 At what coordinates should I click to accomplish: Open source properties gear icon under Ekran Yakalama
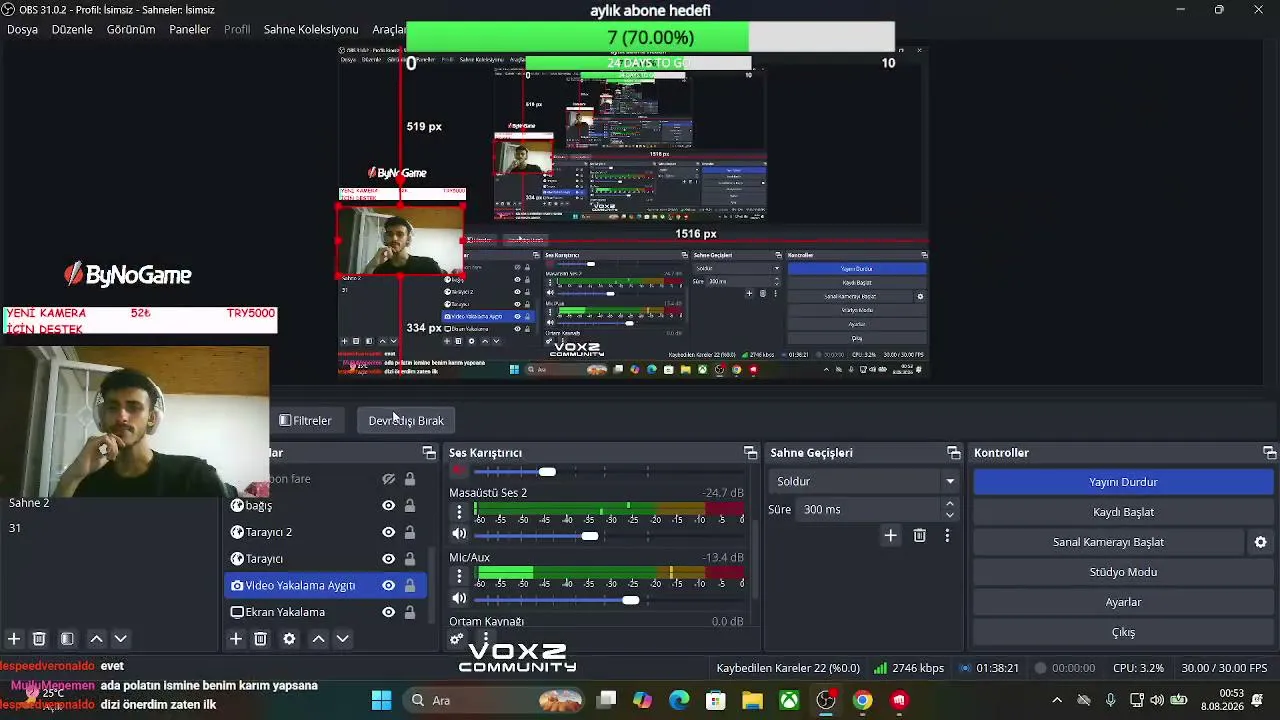[289, 639]
